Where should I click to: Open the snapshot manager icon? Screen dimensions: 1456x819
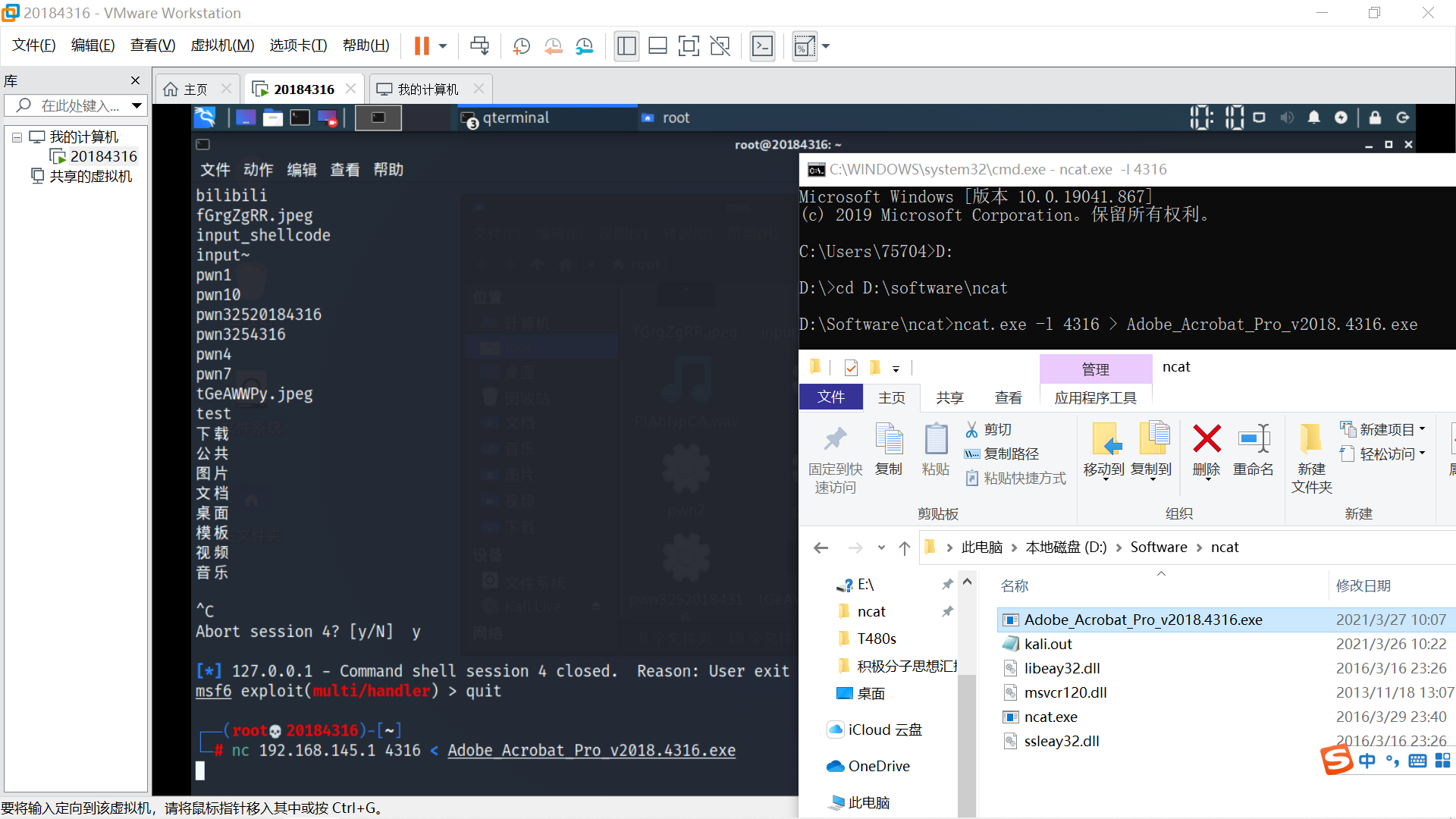point(584,46)
